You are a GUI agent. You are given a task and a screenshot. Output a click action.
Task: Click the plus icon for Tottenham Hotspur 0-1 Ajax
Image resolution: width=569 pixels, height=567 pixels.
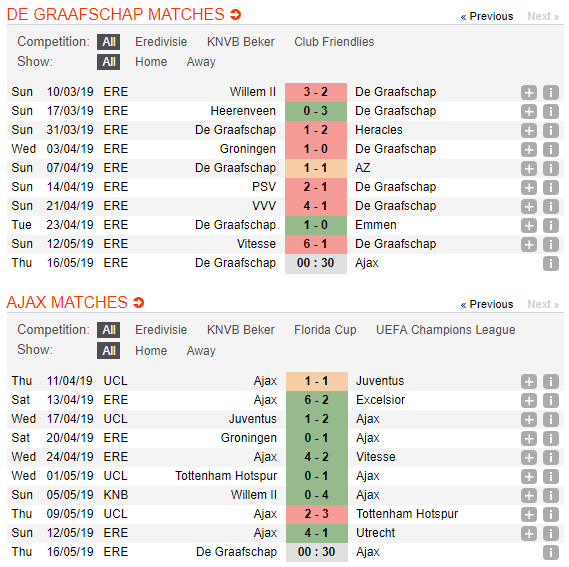click(529, 476)
